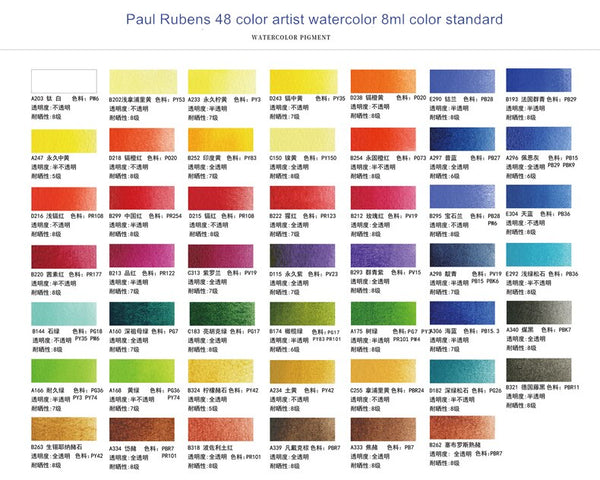This screenshot has width=600, height=480.
Task: Choose the B295 sapphire blue swatch
Action: [x=460, y=196]
